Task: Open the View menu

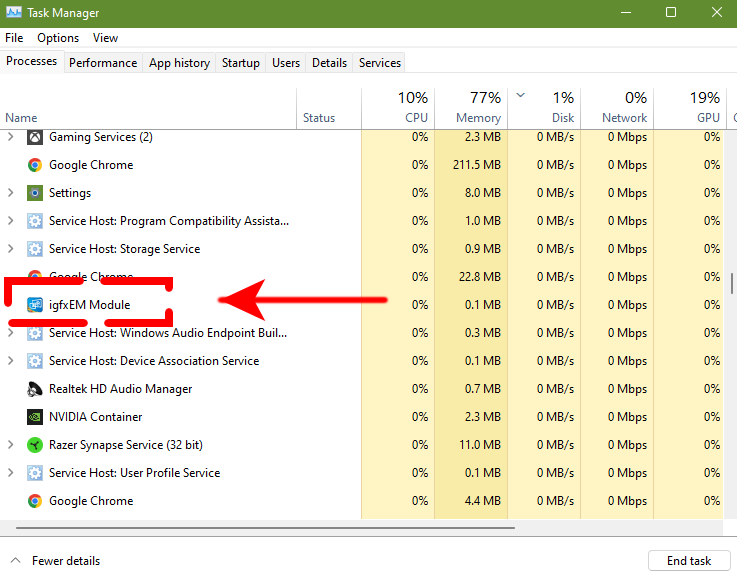Action: click(105, 38)
